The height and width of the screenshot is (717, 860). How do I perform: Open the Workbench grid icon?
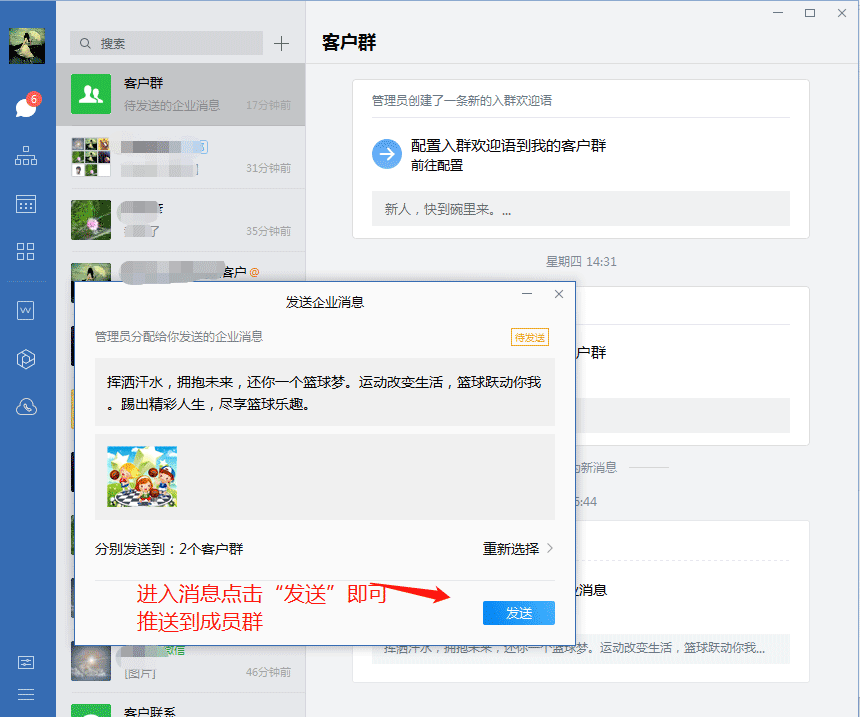(x=26, y=251)
